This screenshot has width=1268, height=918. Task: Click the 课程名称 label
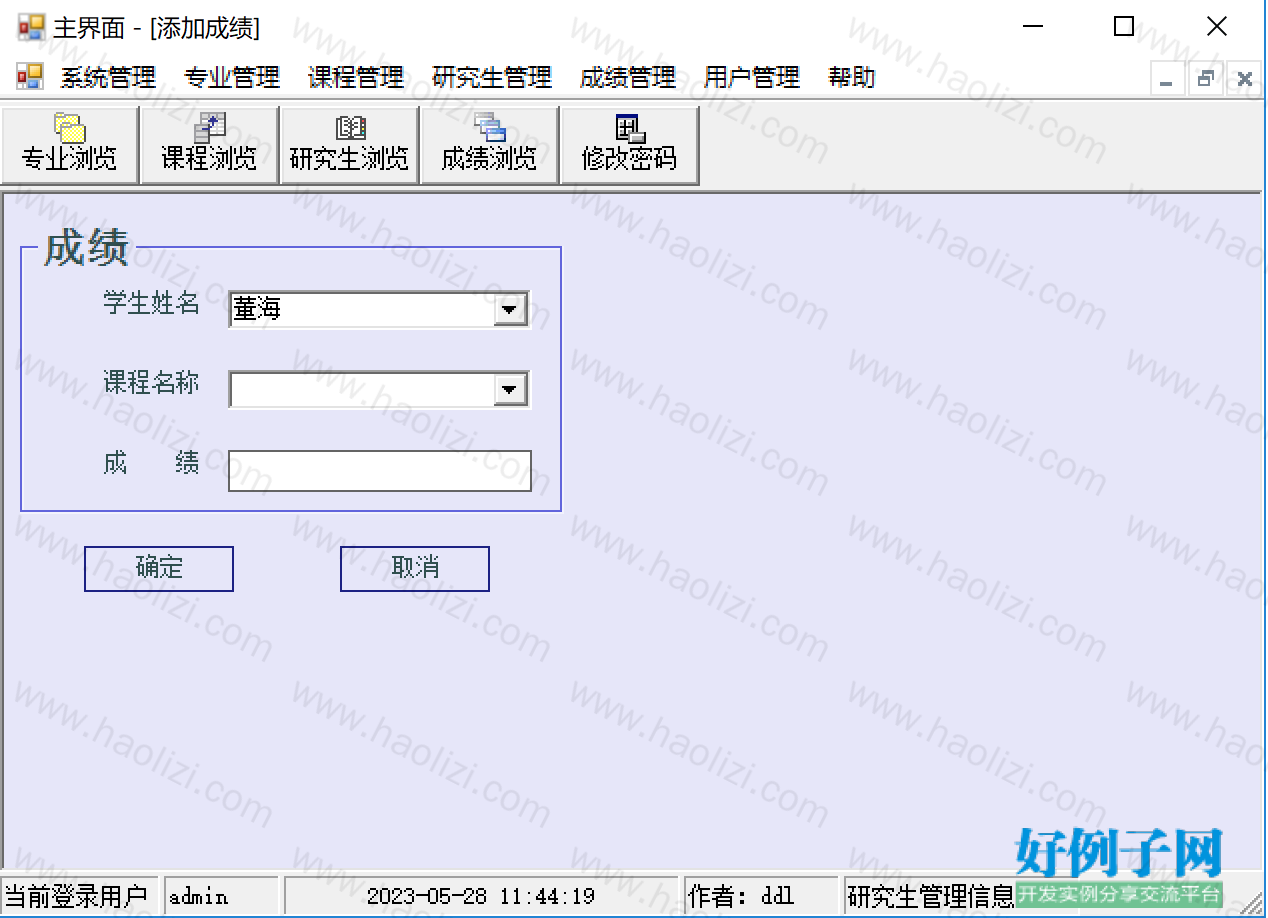(151, 382)
